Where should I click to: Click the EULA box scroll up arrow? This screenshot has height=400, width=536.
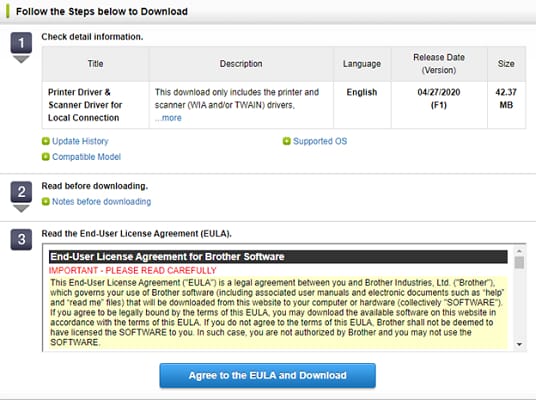(x=520, y=251)
